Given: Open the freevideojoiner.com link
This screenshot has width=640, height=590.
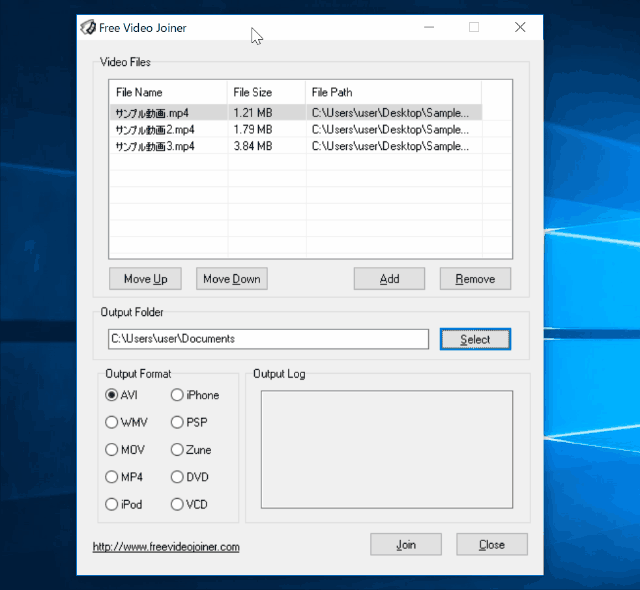Looking at the screenshot, I should coord(166,547).
